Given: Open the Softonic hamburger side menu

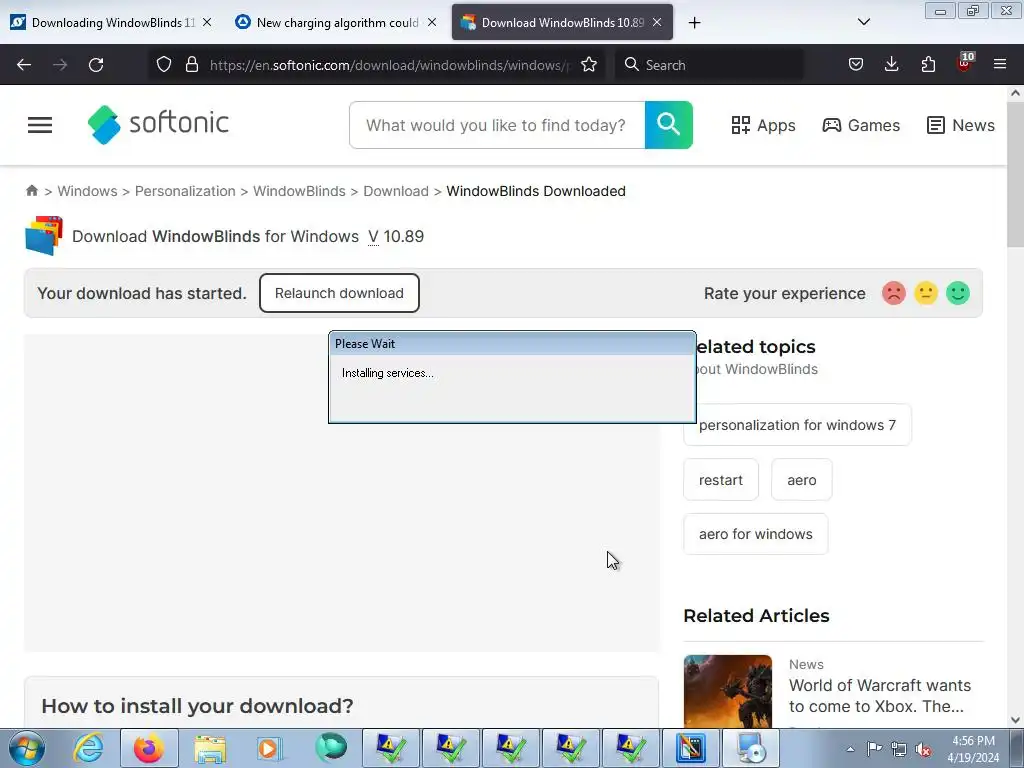Looking at the screenshot, I should [40, 125].
